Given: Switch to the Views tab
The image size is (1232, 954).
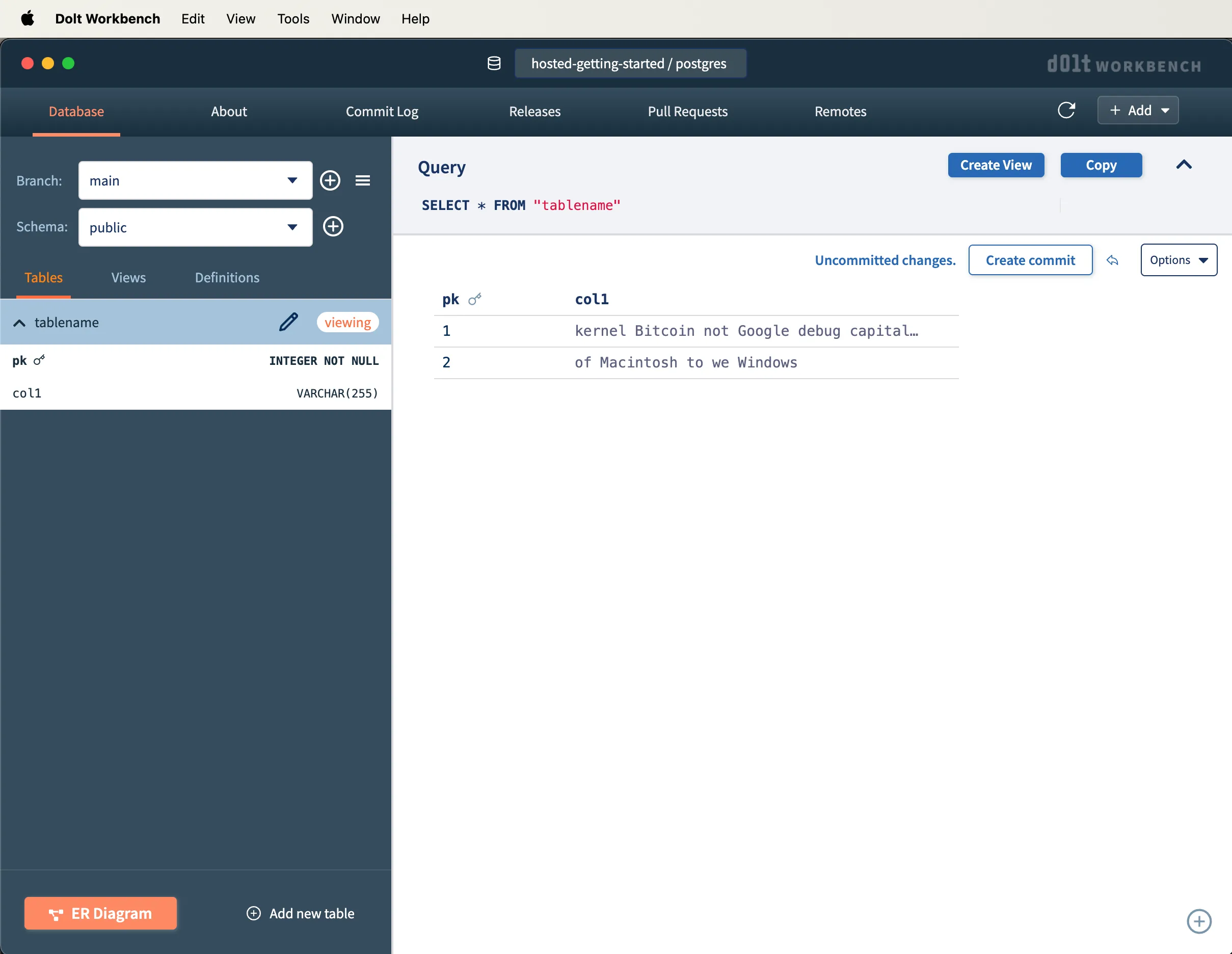Looking at the screenshot, I should 128,278.
